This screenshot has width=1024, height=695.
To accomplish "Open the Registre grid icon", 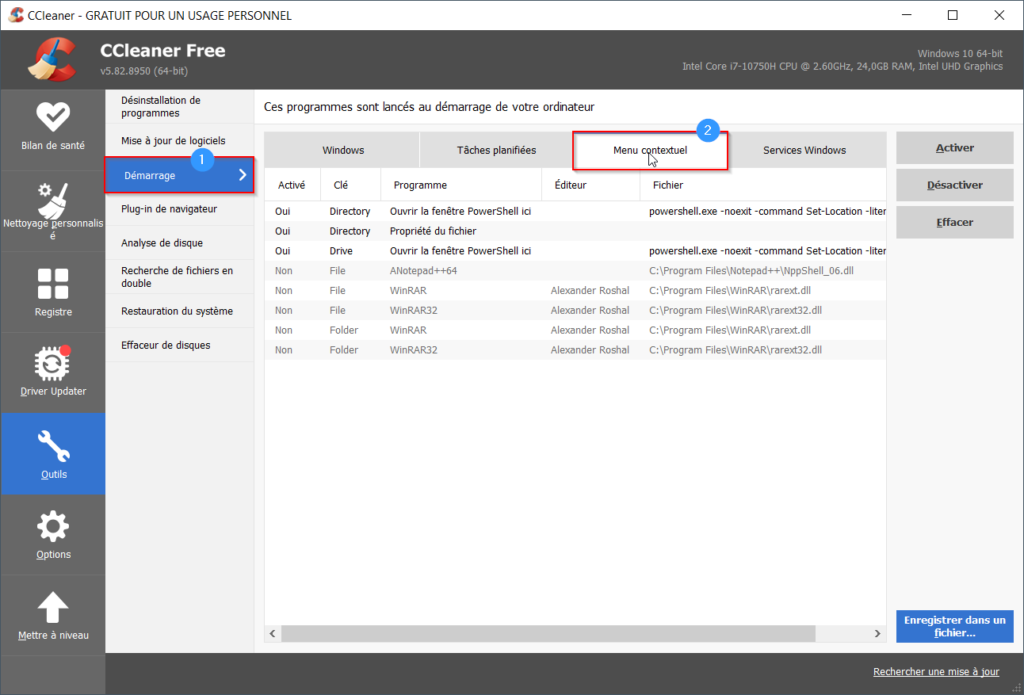I will 52,283.
